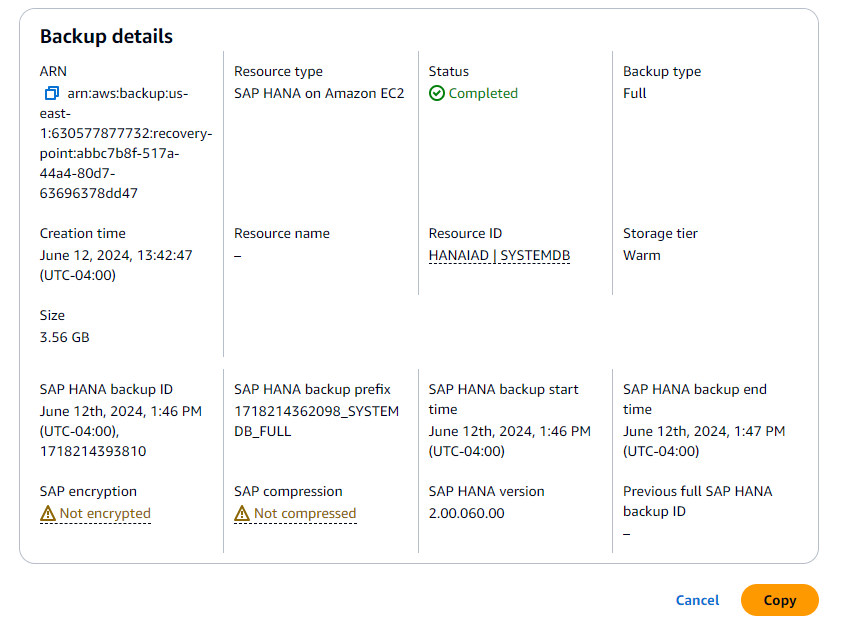Click the underlined Not compressed text

pos(305,513)
